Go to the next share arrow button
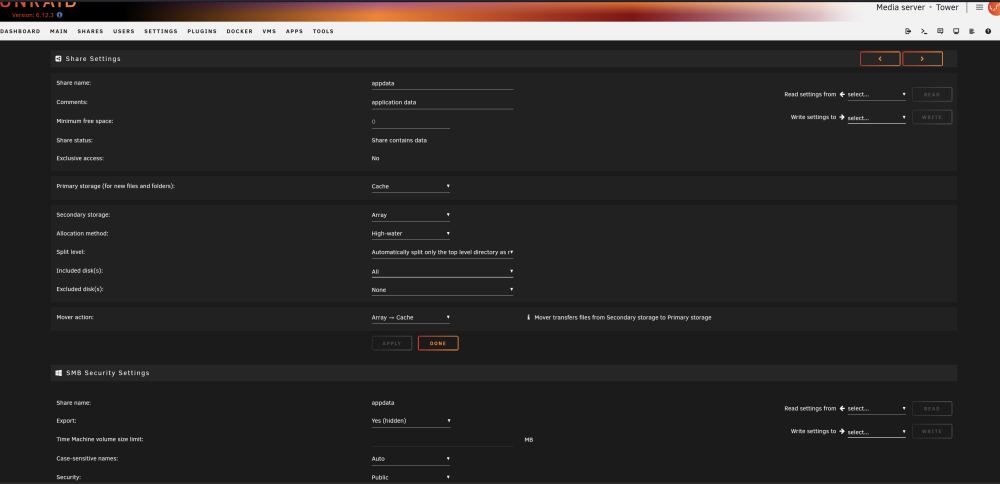Viewport: 1000px width, 484px height. click(x=922, y=59)
